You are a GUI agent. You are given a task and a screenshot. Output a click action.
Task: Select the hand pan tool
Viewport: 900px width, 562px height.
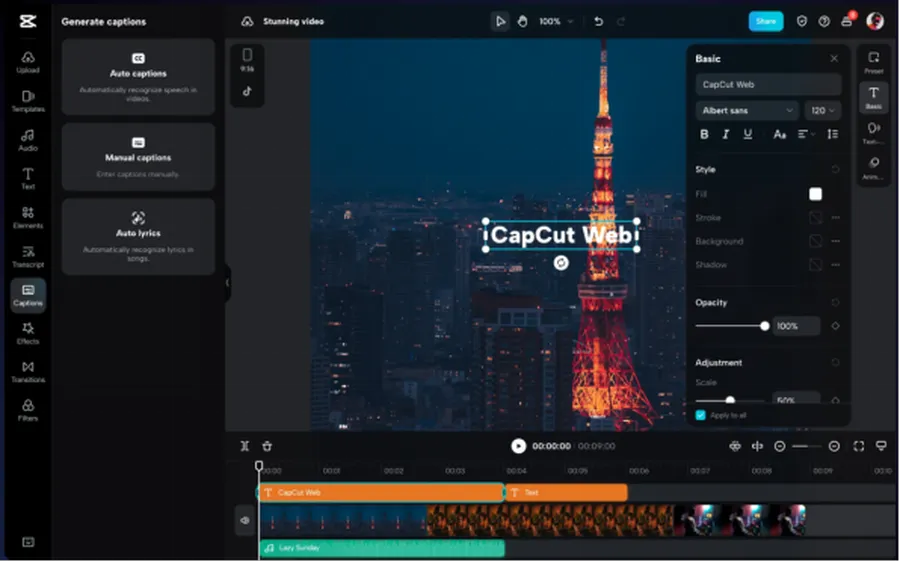pos(522,21)
